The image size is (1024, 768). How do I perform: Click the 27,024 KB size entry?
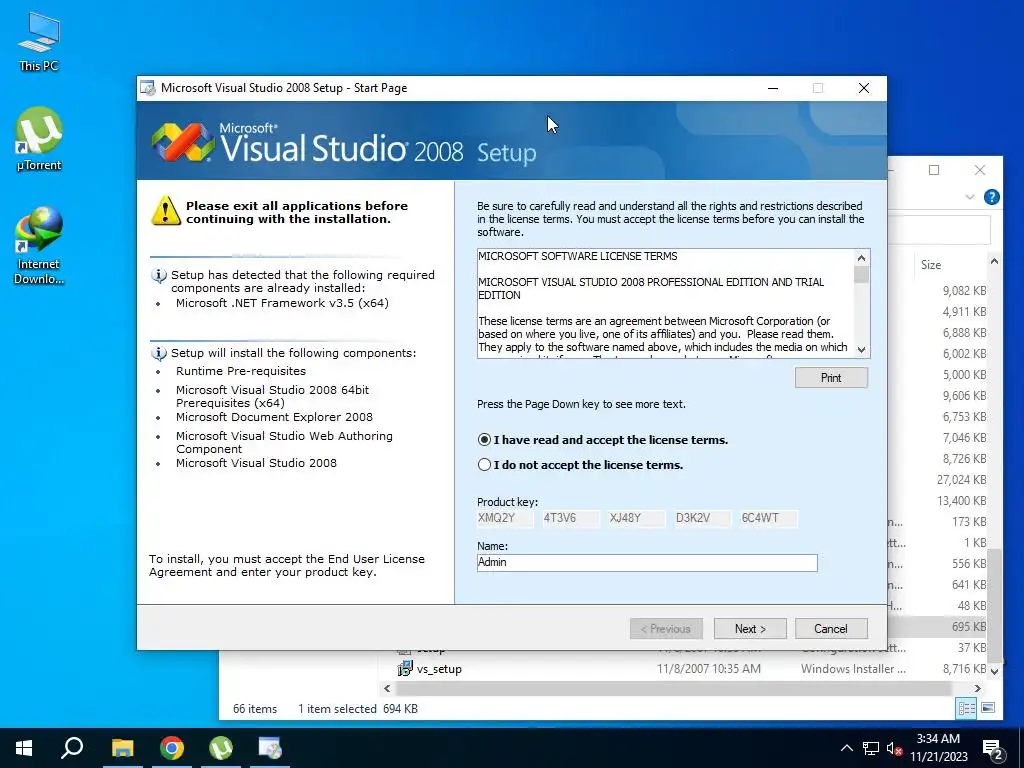click(x=961, y=479)
